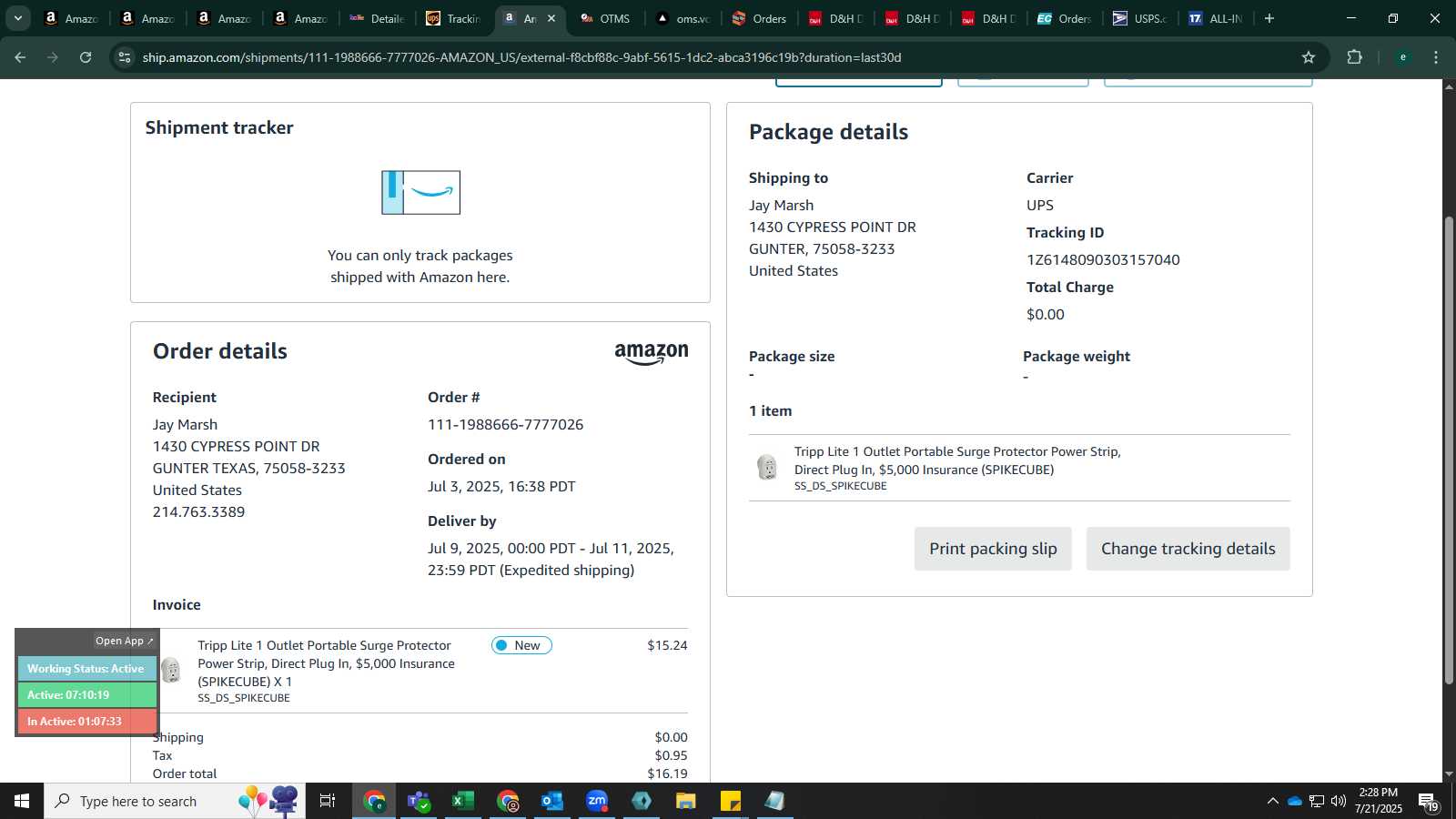View site information icon in address bar
Viewport: 1456px width, 819px height.
(x=125, y=57)
